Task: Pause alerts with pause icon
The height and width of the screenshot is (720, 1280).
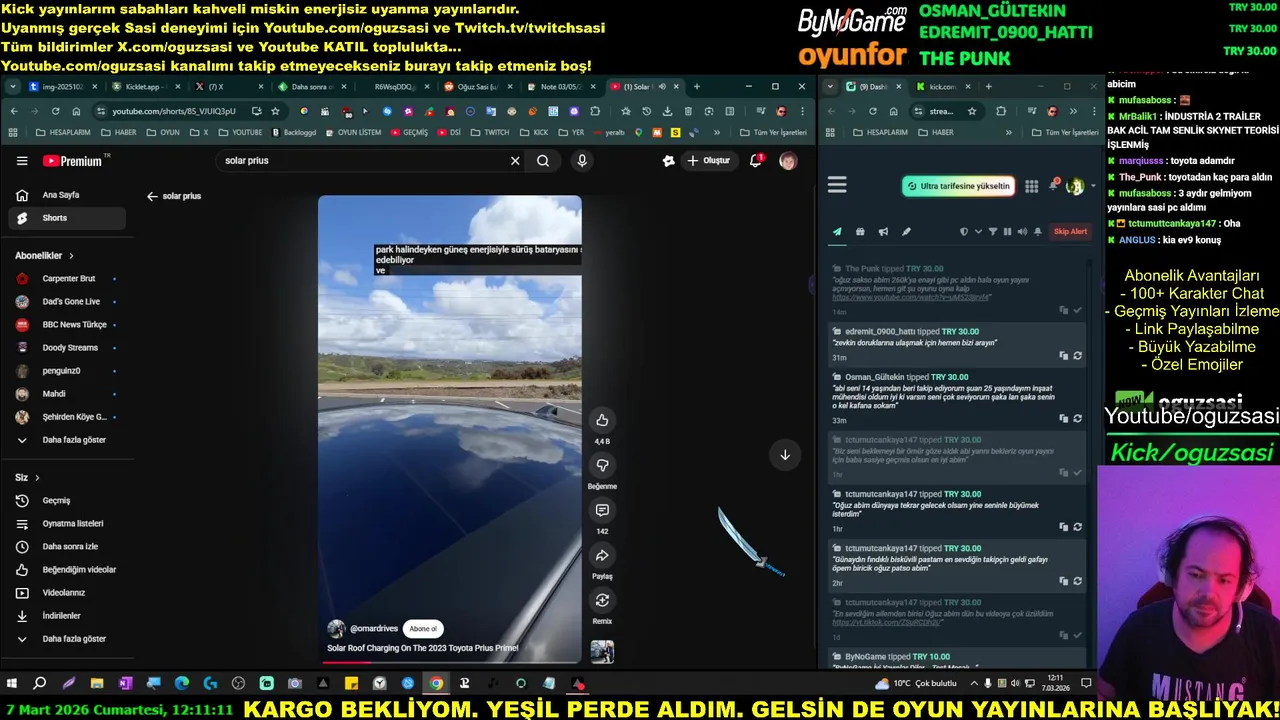Action: point(1007,232)
